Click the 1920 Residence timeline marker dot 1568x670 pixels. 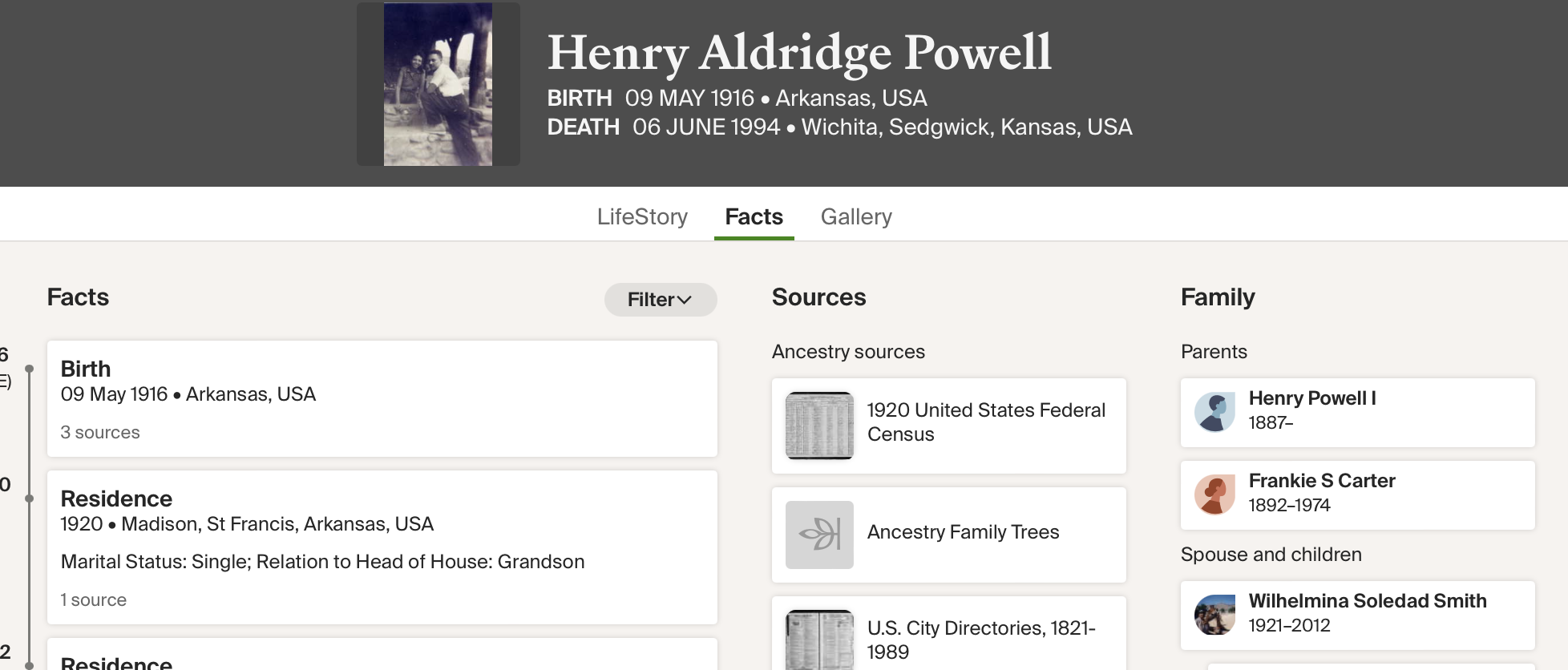30,498
